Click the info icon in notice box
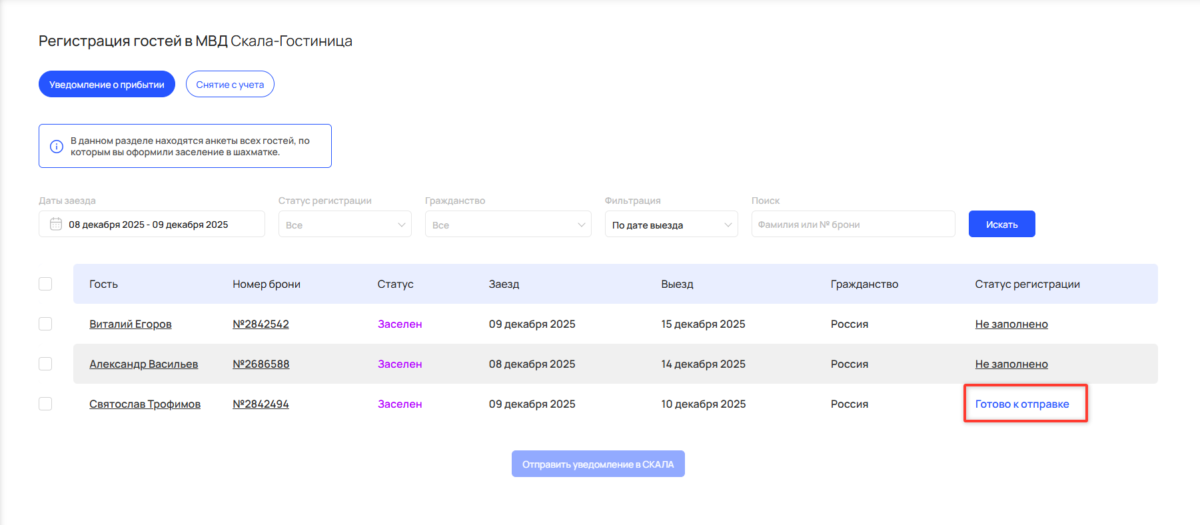Image resolution: width=1200 pixels, height=525 pixels. click(x=56, y=146)
